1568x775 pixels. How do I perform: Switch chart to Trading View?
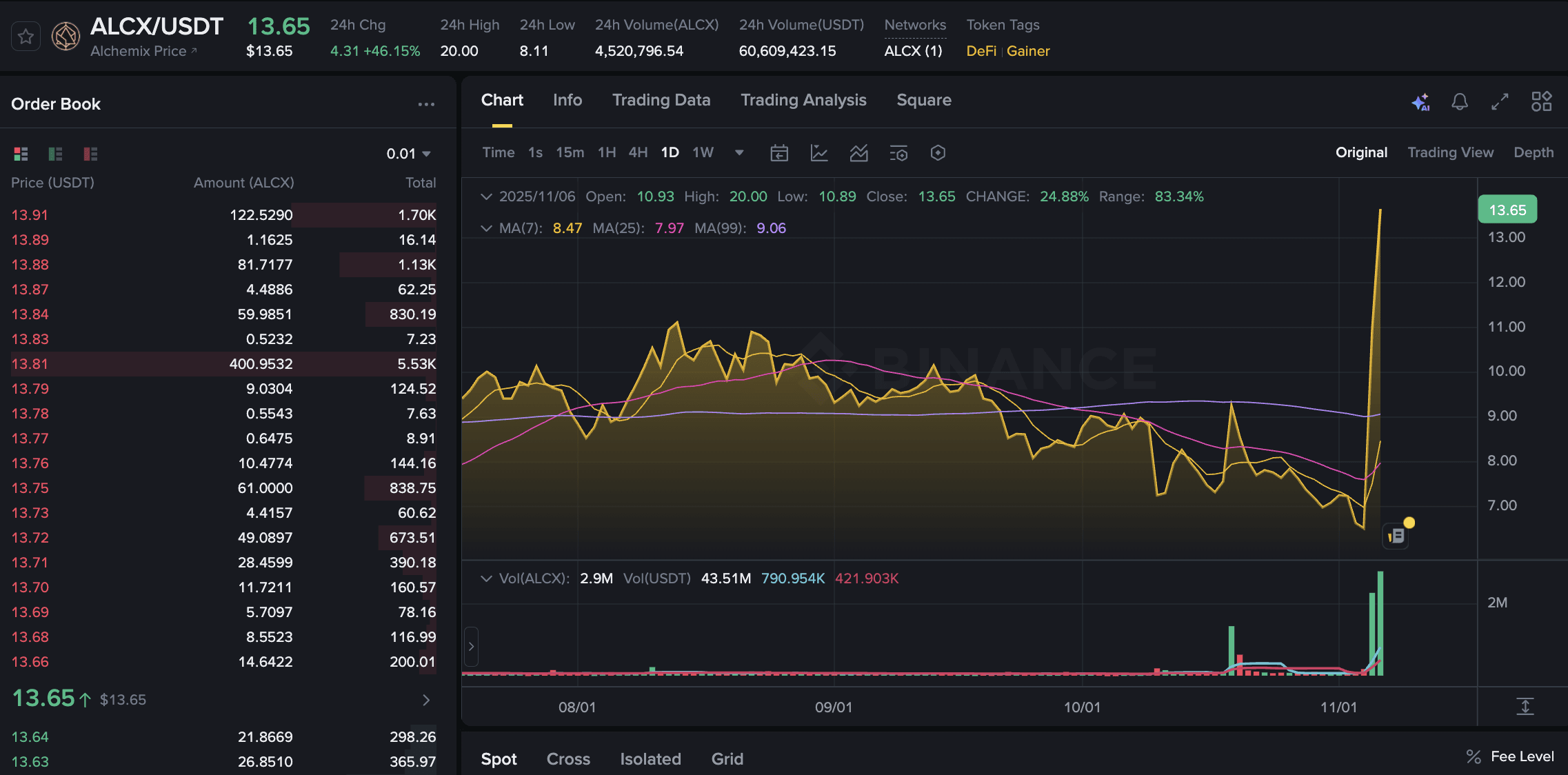pos(1449,152)
